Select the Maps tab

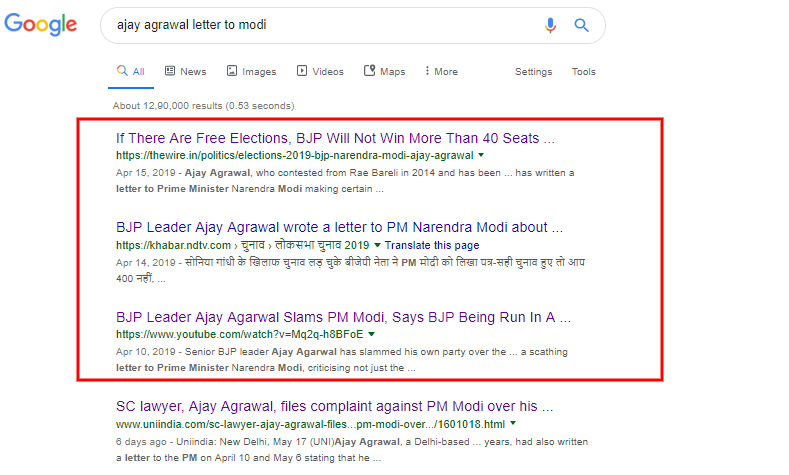click(384, 71)
